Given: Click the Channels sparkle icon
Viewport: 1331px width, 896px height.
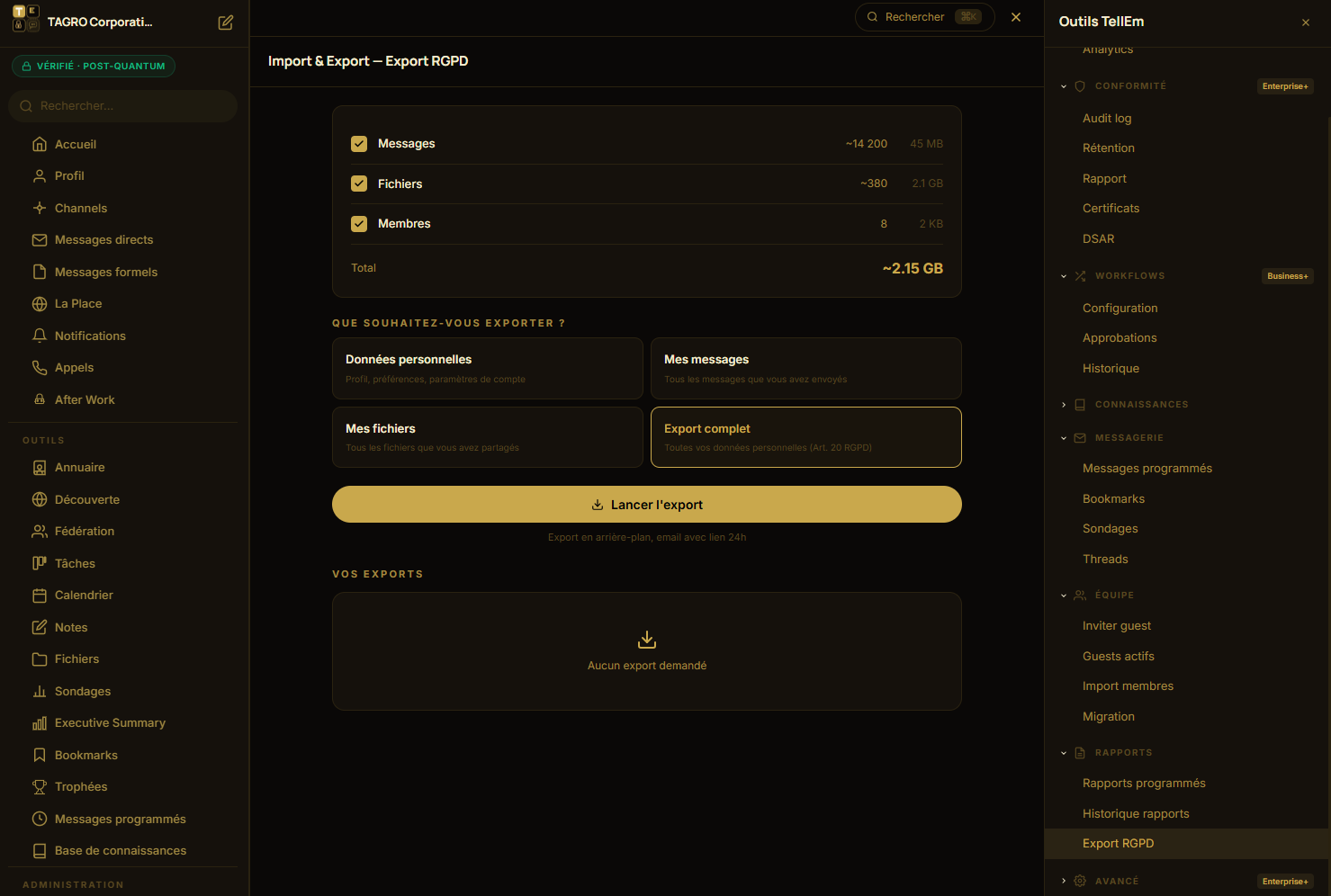Looking at the screenshot, I should pos(40,208).
